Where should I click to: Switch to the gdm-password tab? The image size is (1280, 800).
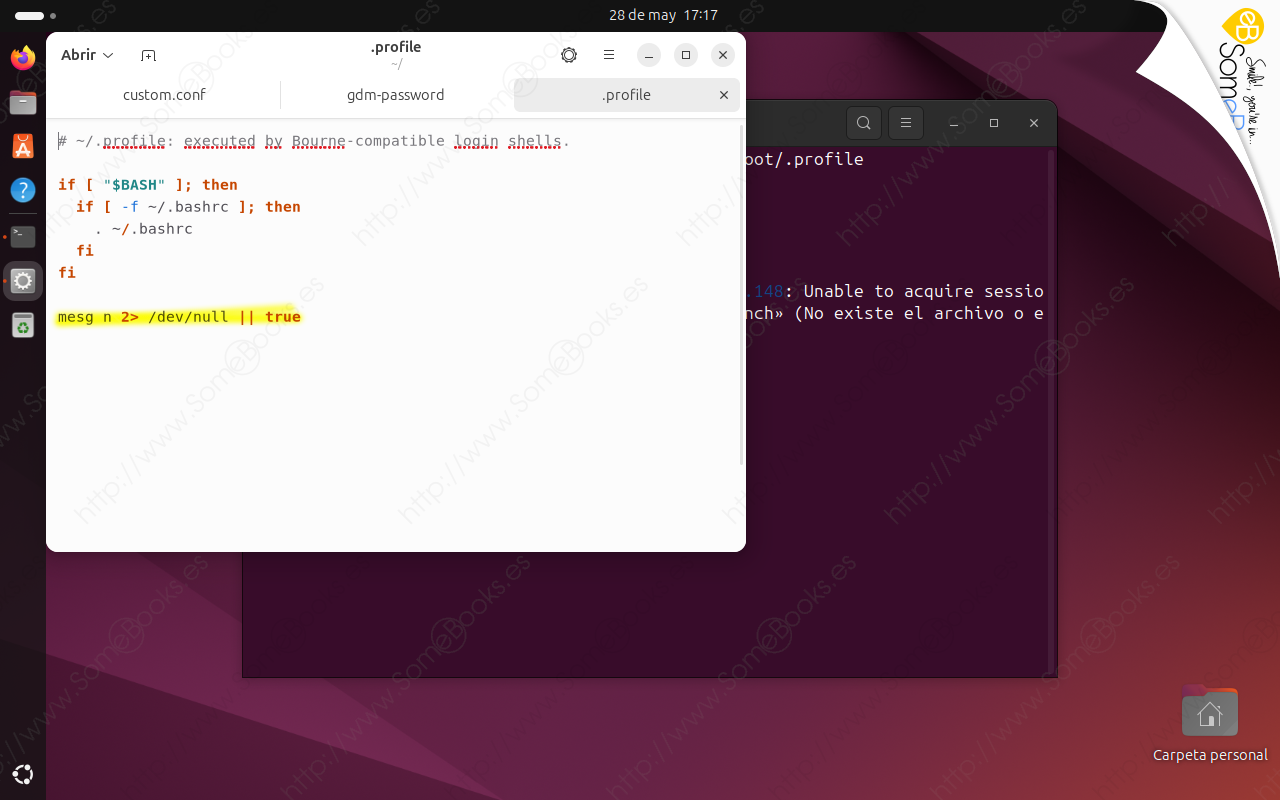click(395, 95)
